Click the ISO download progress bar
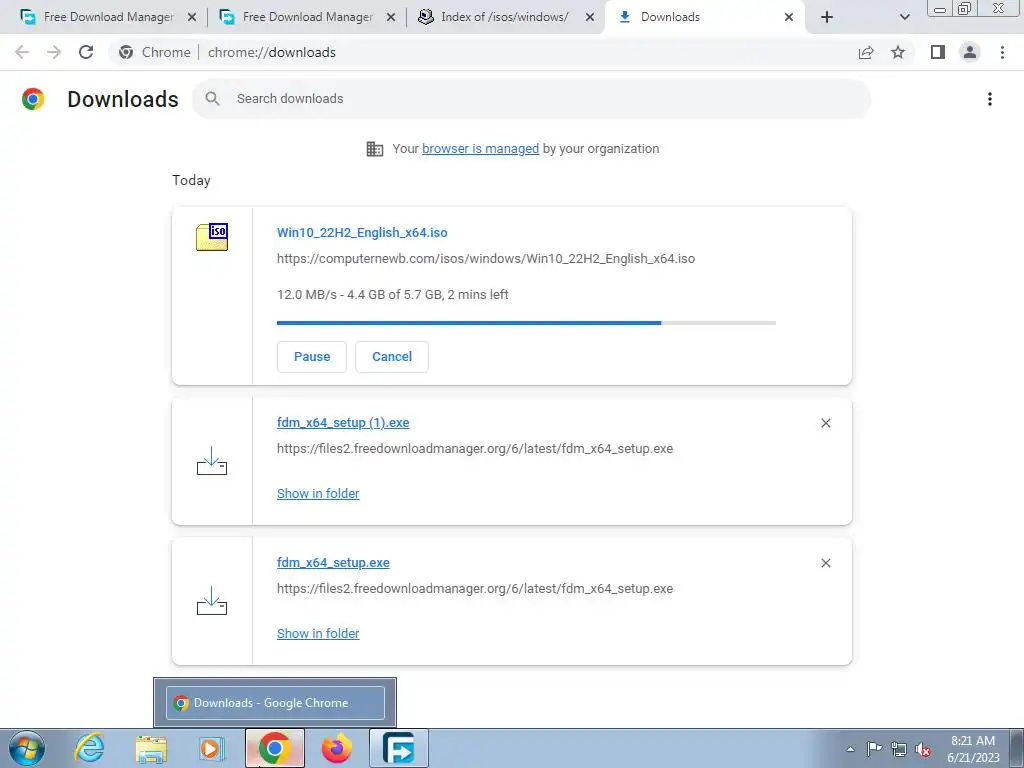Viewport: 1024px width, 768px height. tap(526, 323)
